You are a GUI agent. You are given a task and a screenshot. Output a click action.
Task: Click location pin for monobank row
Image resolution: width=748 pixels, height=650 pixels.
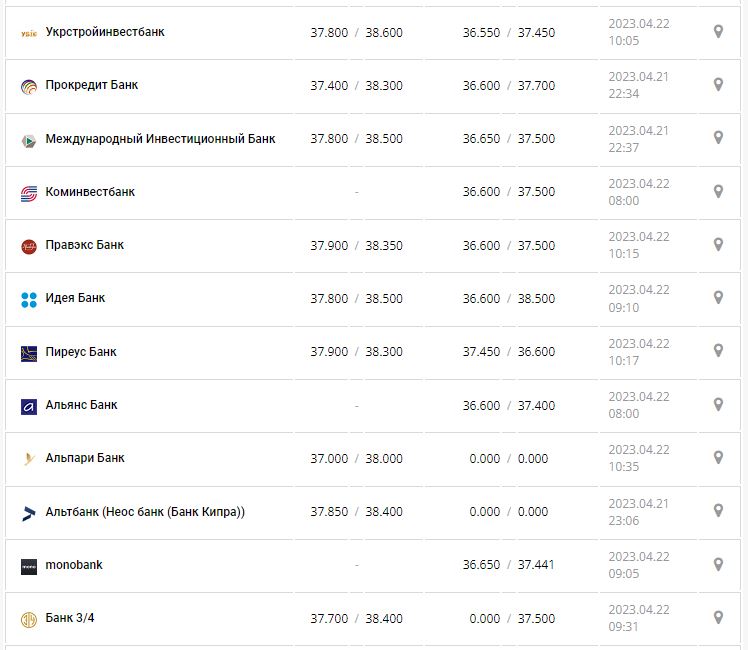click(718, 564)
